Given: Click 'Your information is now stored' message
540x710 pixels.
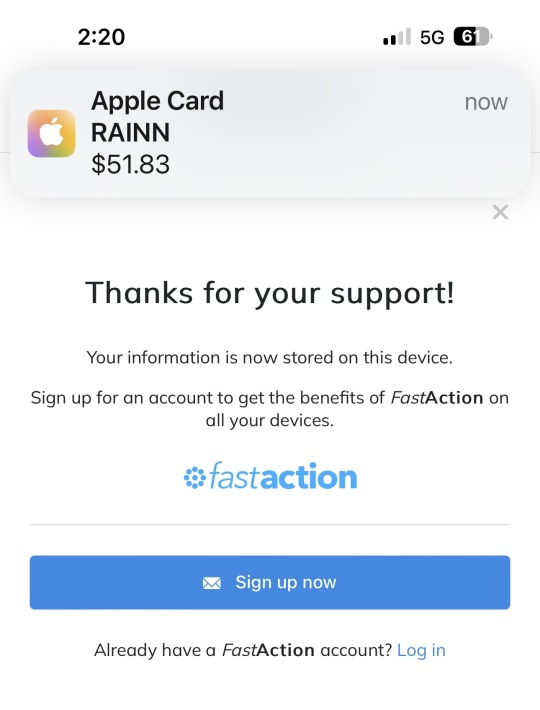Looking at the screenshot, I should (270, 358).
